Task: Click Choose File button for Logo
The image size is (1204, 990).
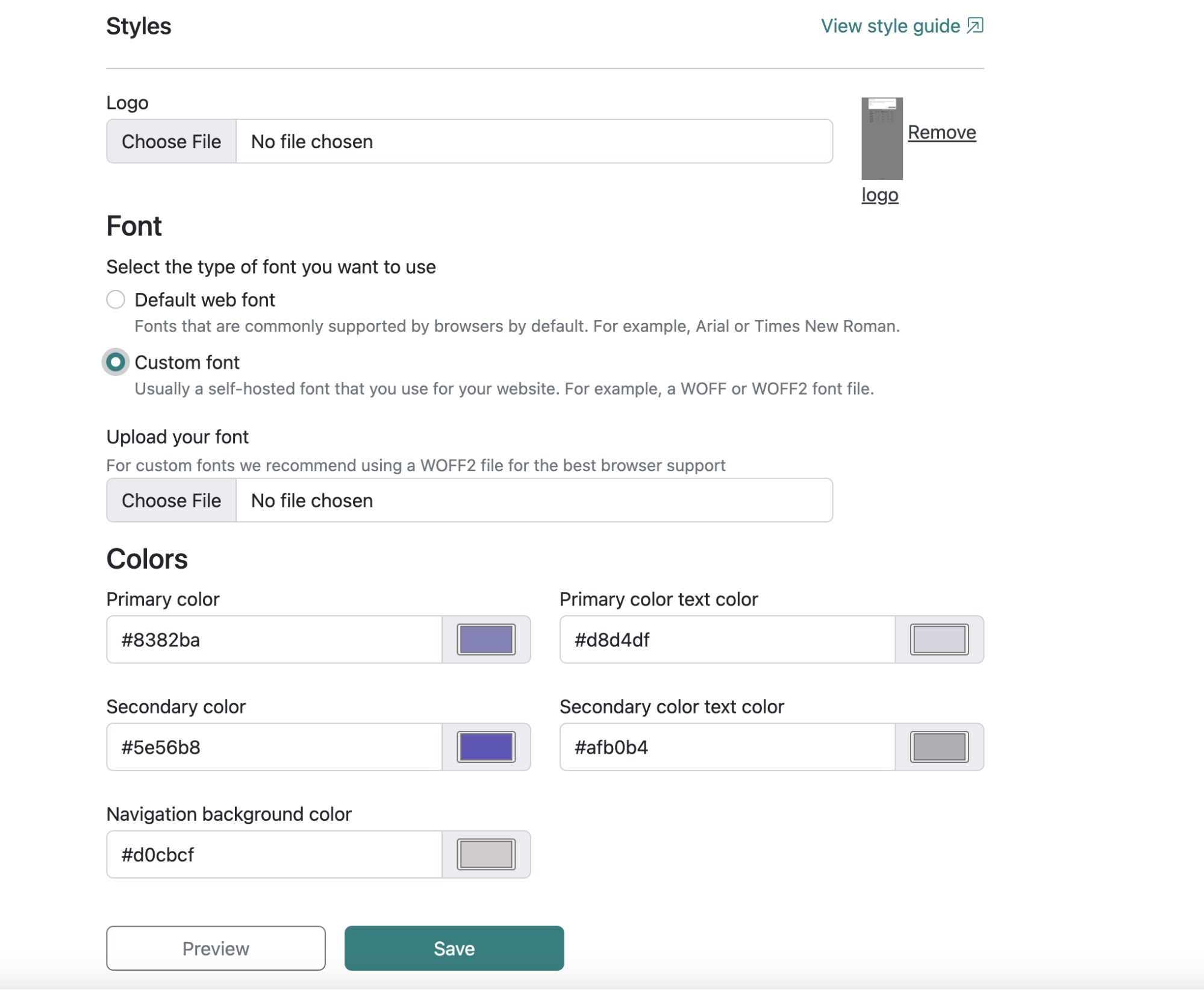Action: coord(171,142)
